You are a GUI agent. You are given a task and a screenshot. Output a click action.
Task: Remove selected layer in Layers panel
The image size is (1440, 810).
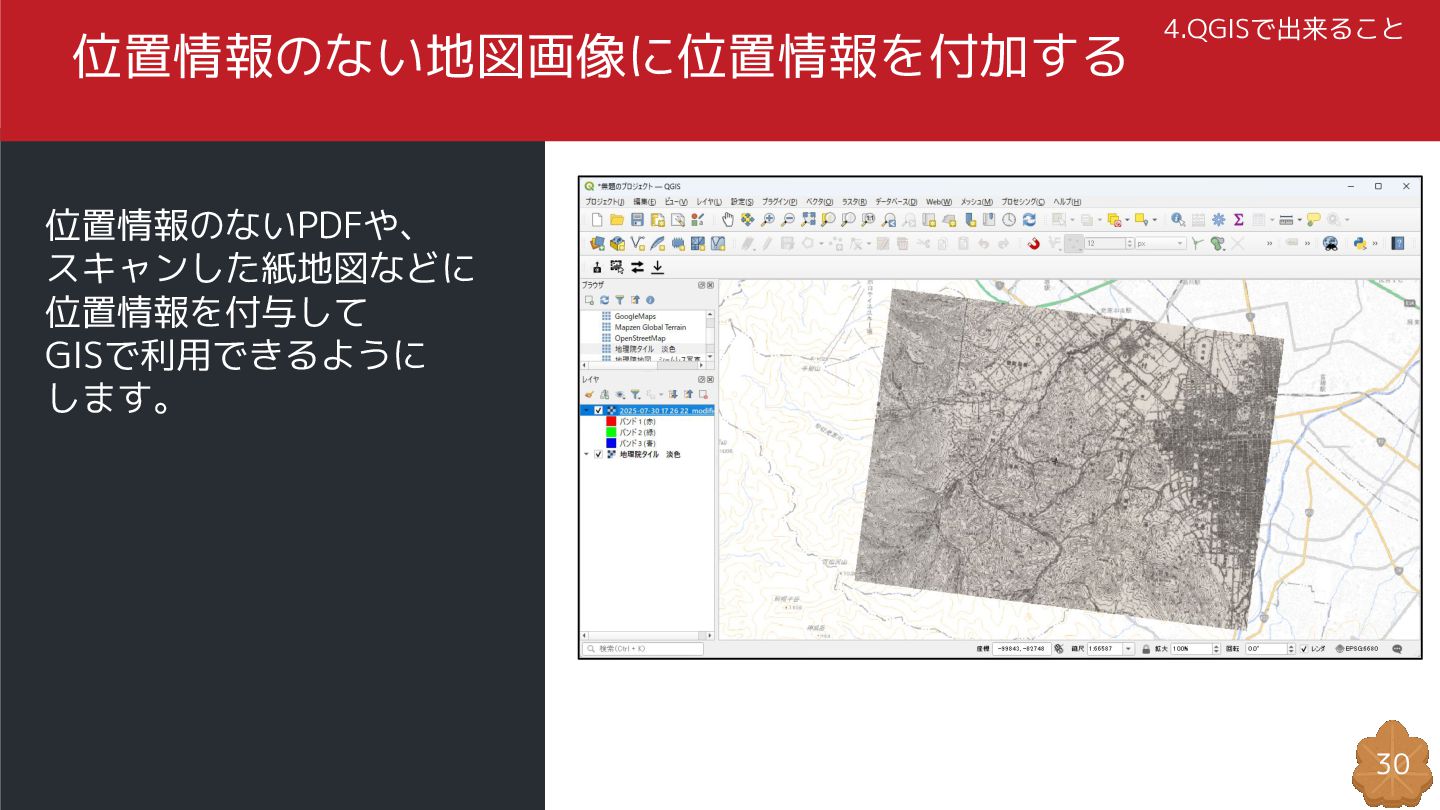pyautogui.click(x=703, y=394)
